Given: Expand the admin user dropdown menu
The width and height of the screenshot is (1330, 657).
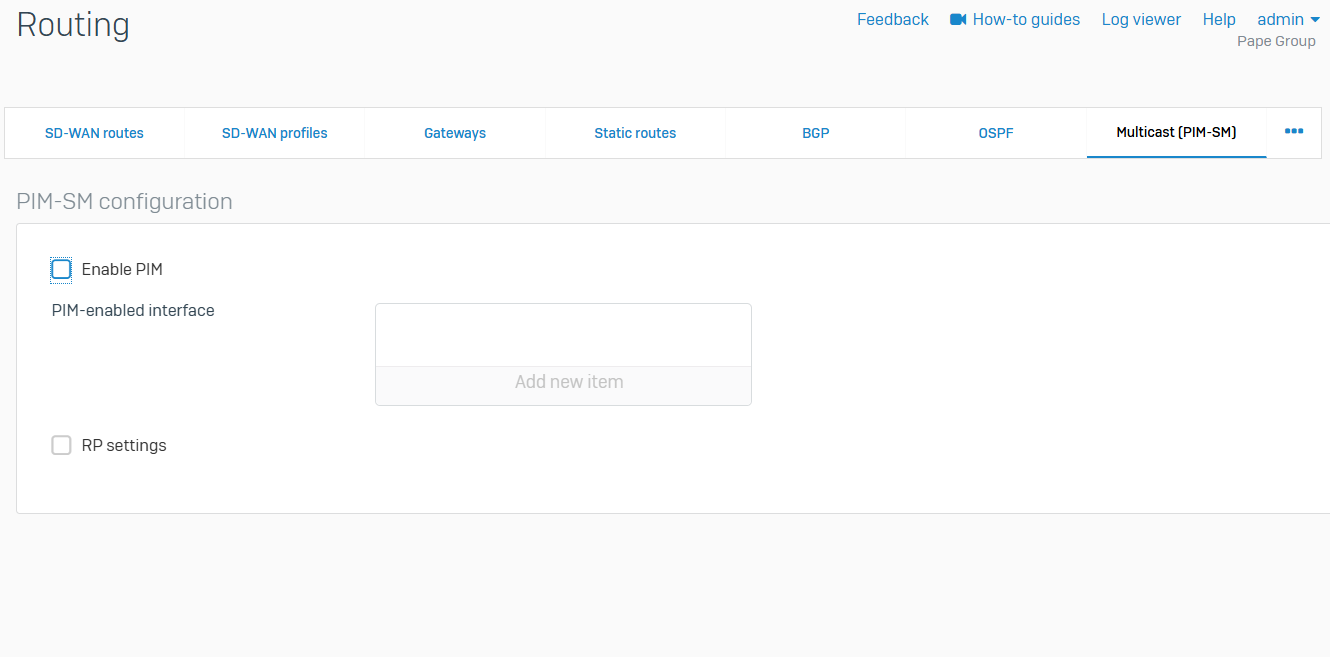Looking at the screenshot, I should pos(1288,20).
